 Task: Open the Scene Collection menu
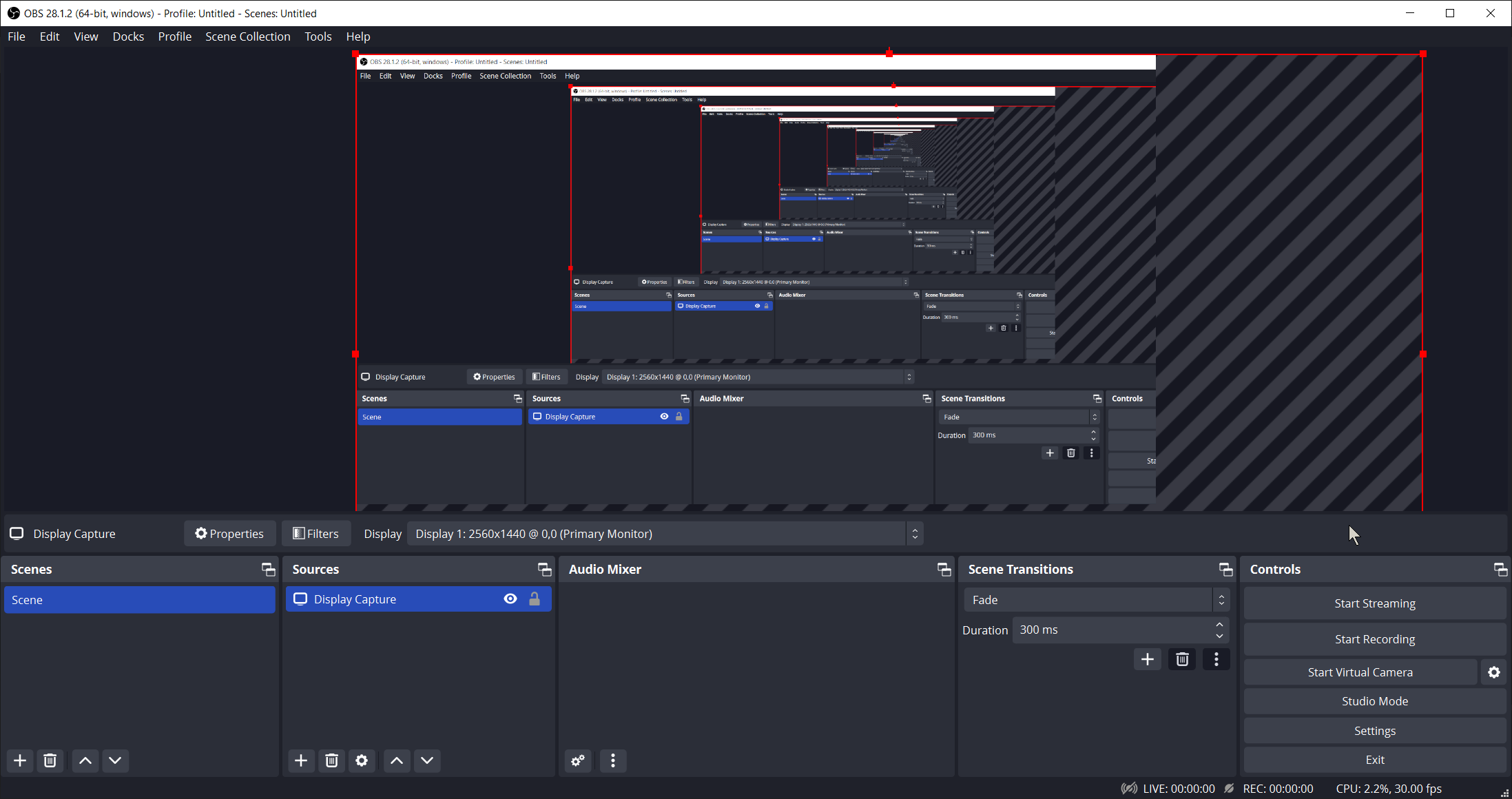(x=247, y=37)
